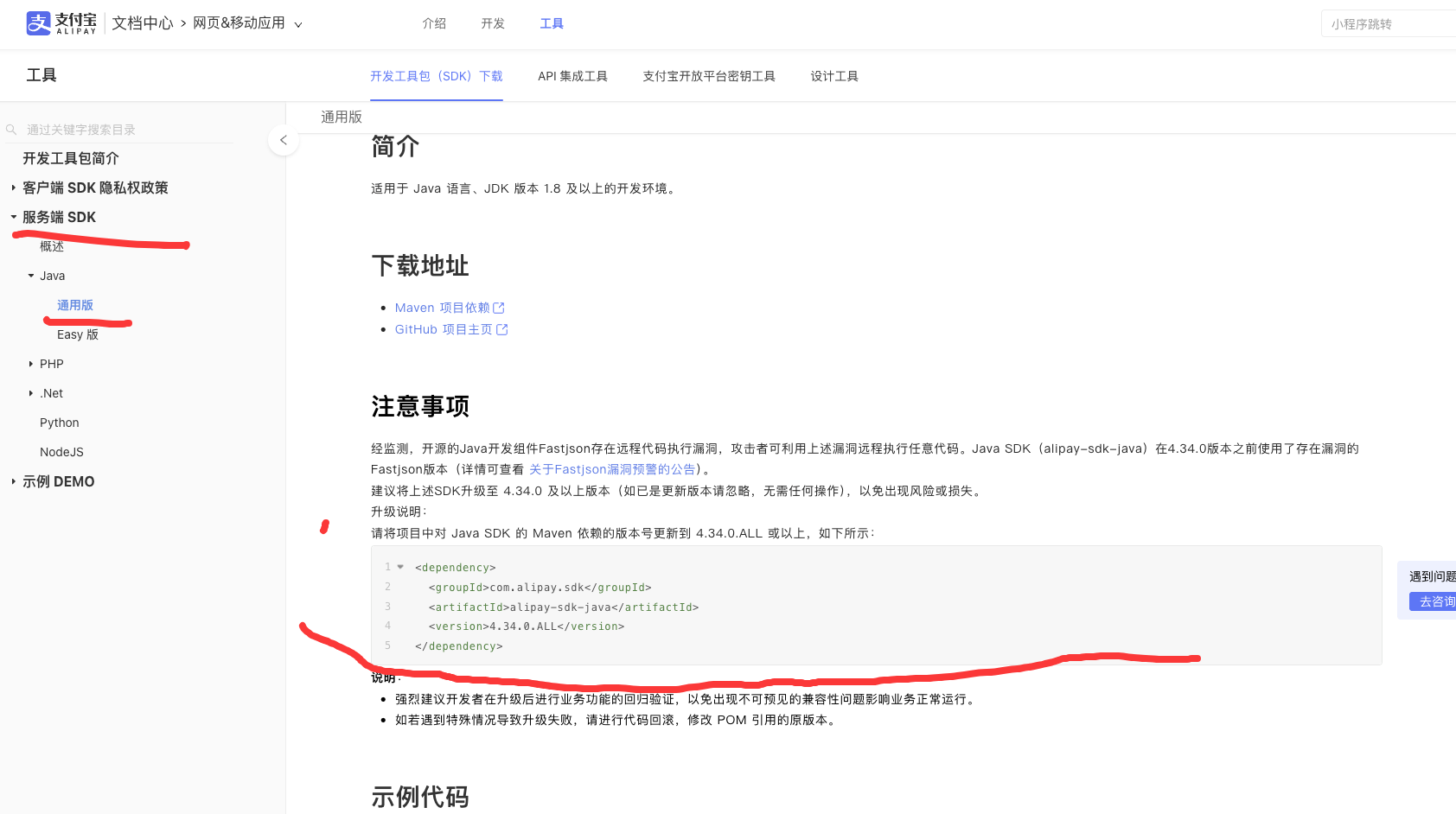Click the 下载地址 heading
1456x814 pixels.
point(420,265)
